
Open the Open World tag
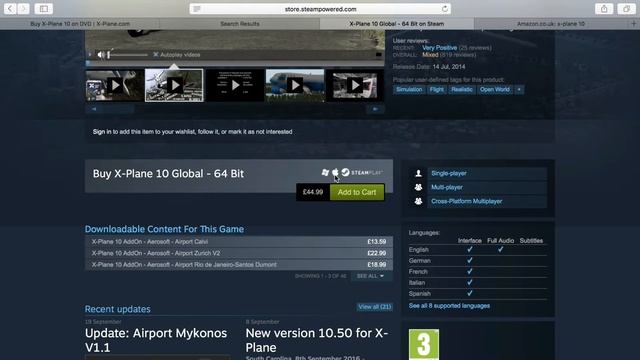(495, 89)
